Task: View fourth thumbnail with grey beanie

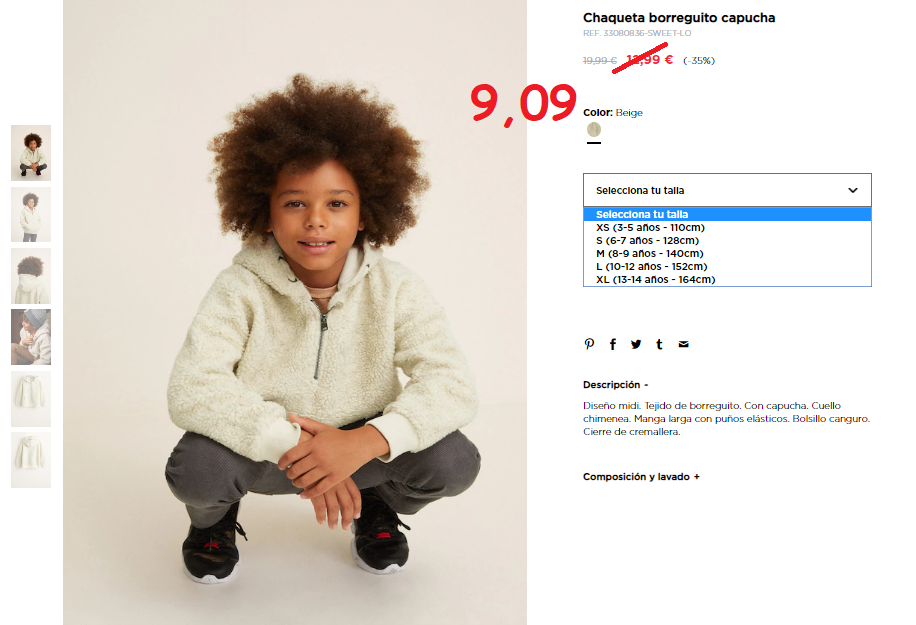Action: point(31,337)
